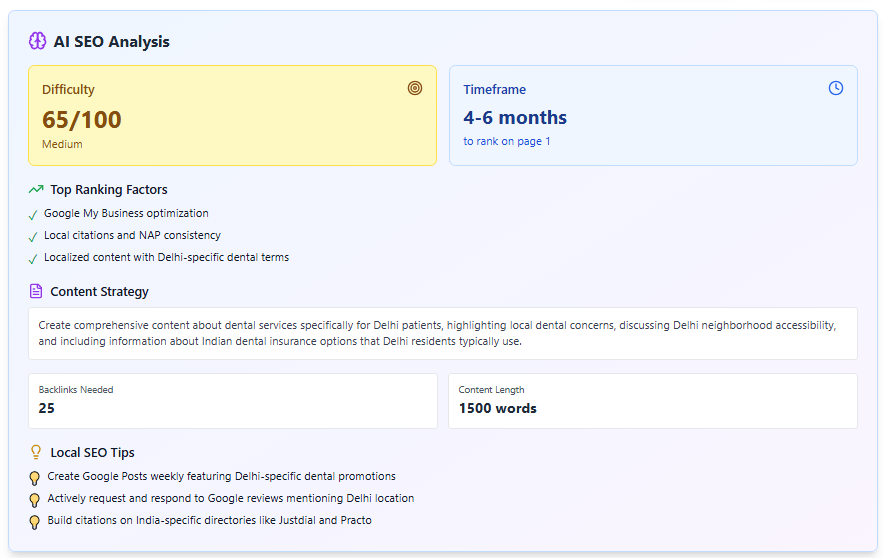884x558 pixels.
Task: Click the Content Length label
Action: pos(491,389)
